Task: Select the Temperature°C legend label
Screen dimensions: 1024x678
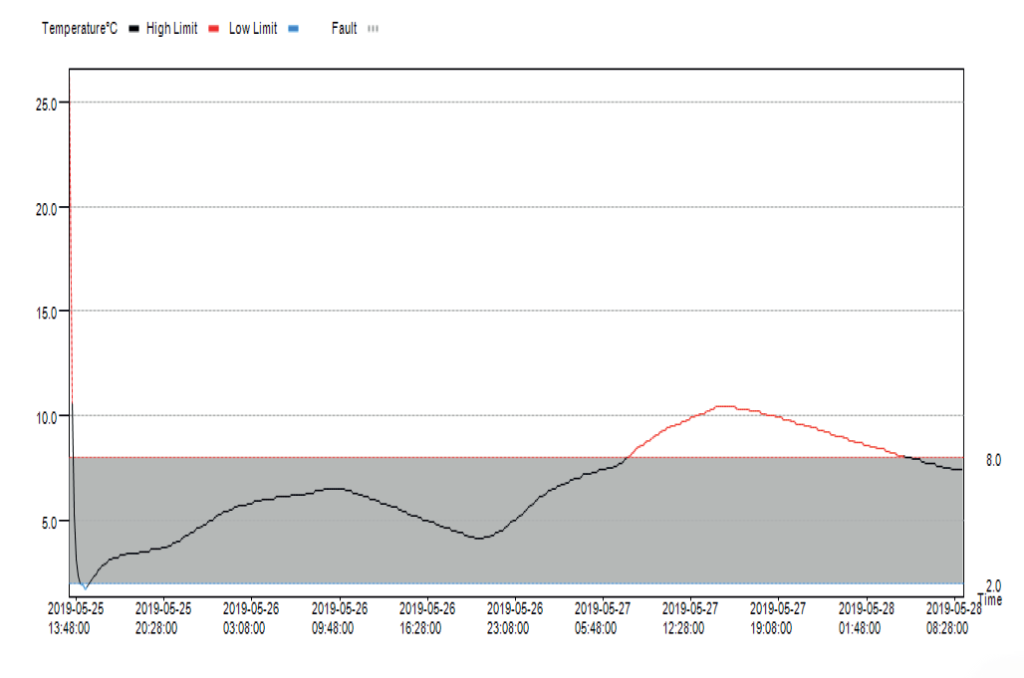Action: pos(79,29)
